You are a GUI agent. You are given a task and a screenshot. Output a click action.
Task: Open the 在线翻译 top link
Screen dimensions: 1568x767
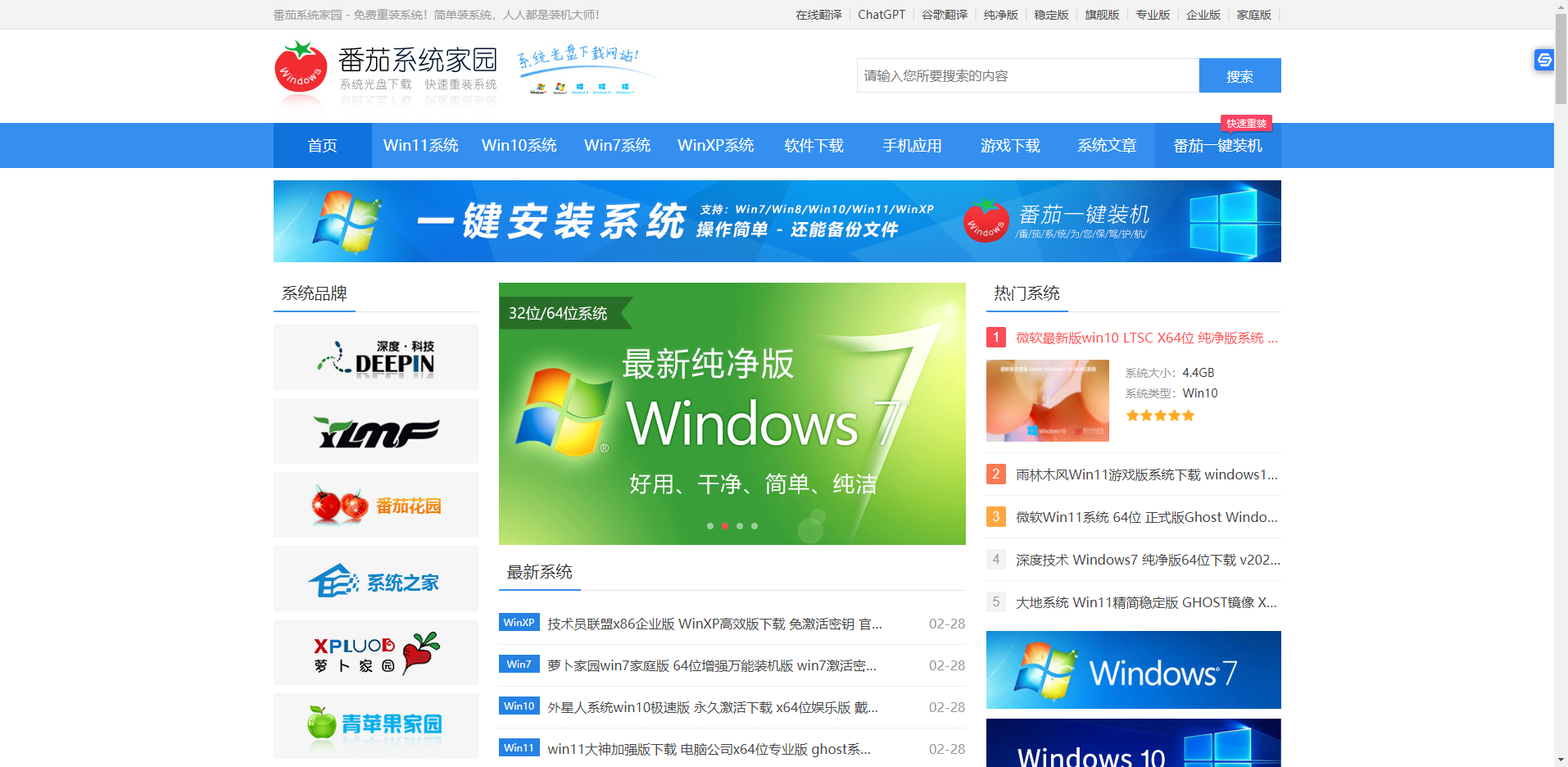point(818,15)
